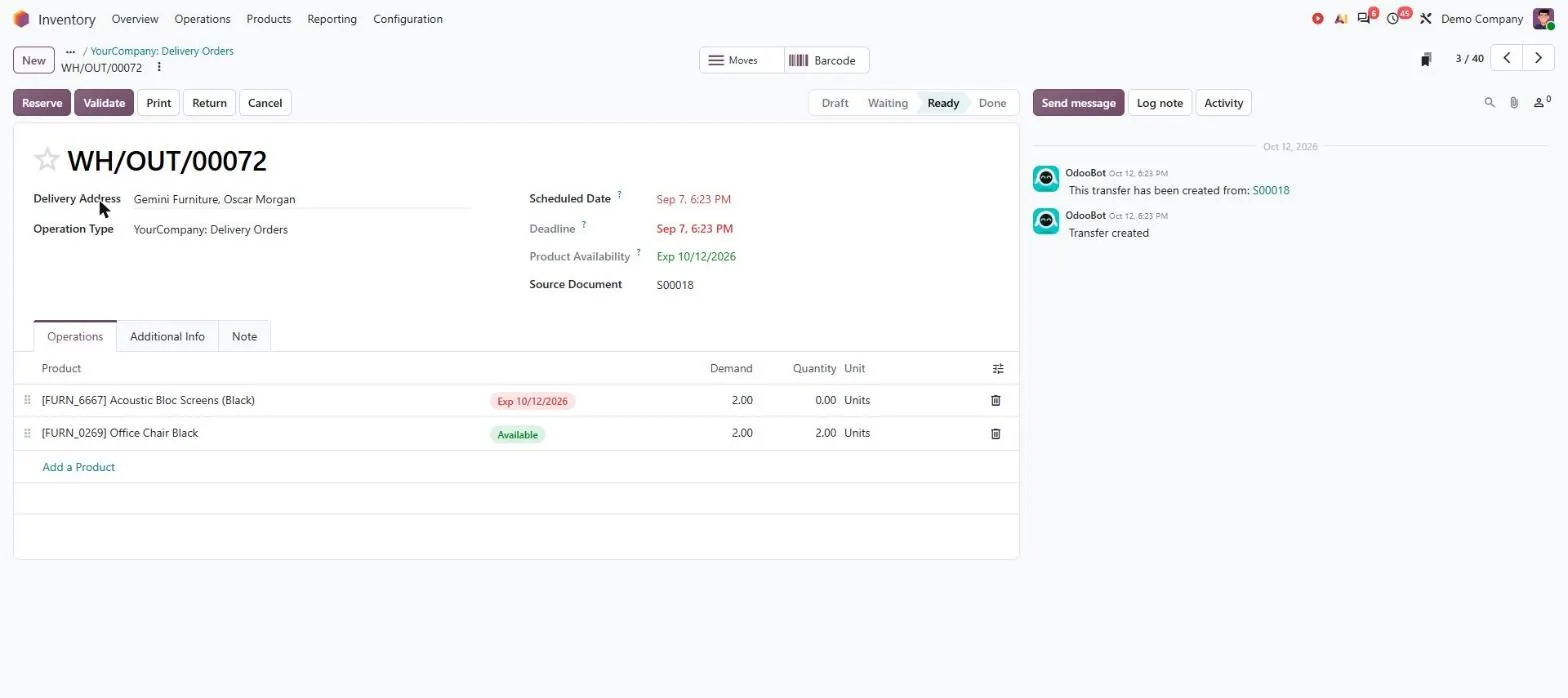Open actions menu next to WH/OUT/00072
This screenshot has height=698, width=1568.
tap(159, 68)
